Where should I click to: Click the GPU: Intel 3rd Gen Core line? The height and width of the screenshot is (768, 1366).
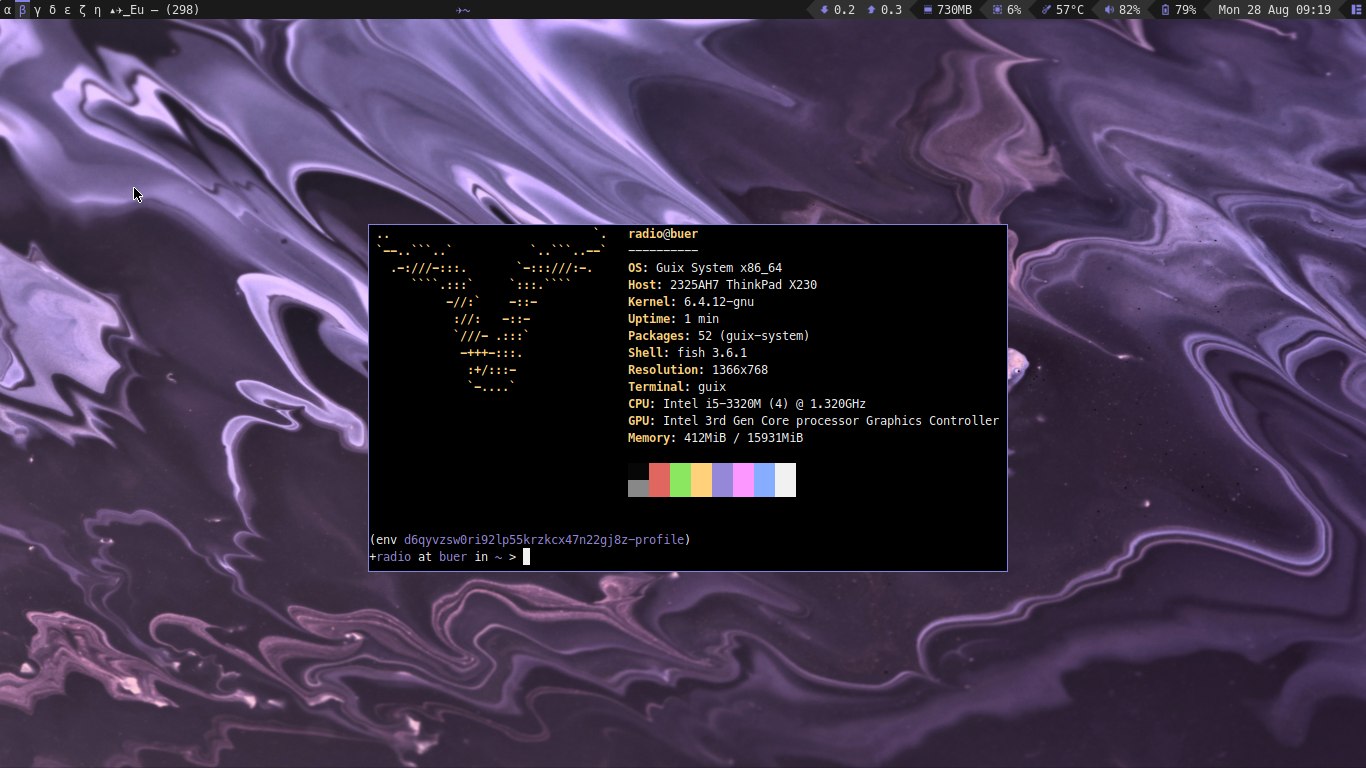pyautogui.click(x=813, y=421)
